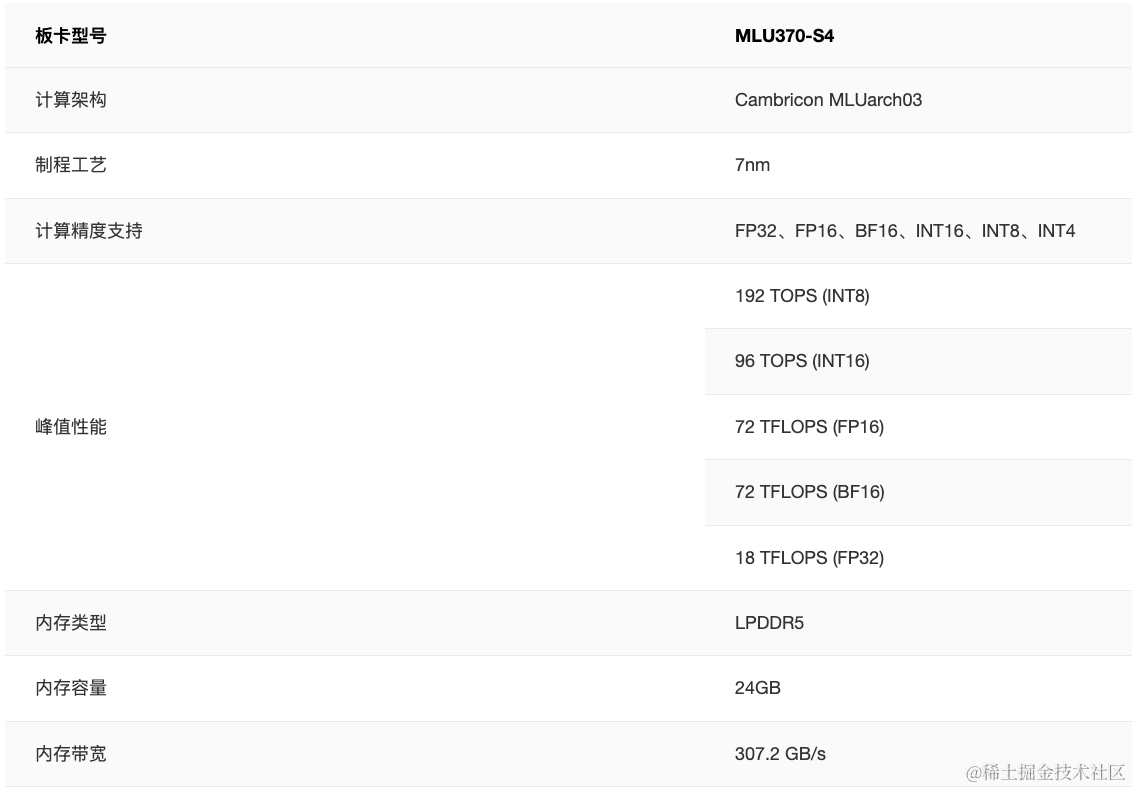Click the 内存类型 row label
Screen dimensions: 1132x789
pos(70,623)
